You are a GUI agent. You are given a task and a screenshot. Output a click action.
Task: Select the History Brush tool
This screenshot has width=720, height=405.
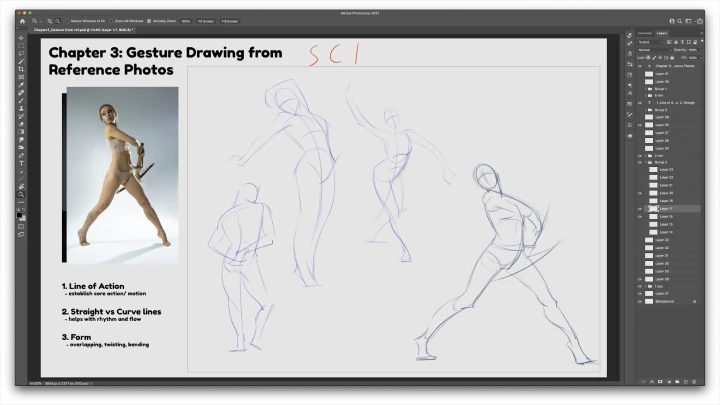pos(21,116)
